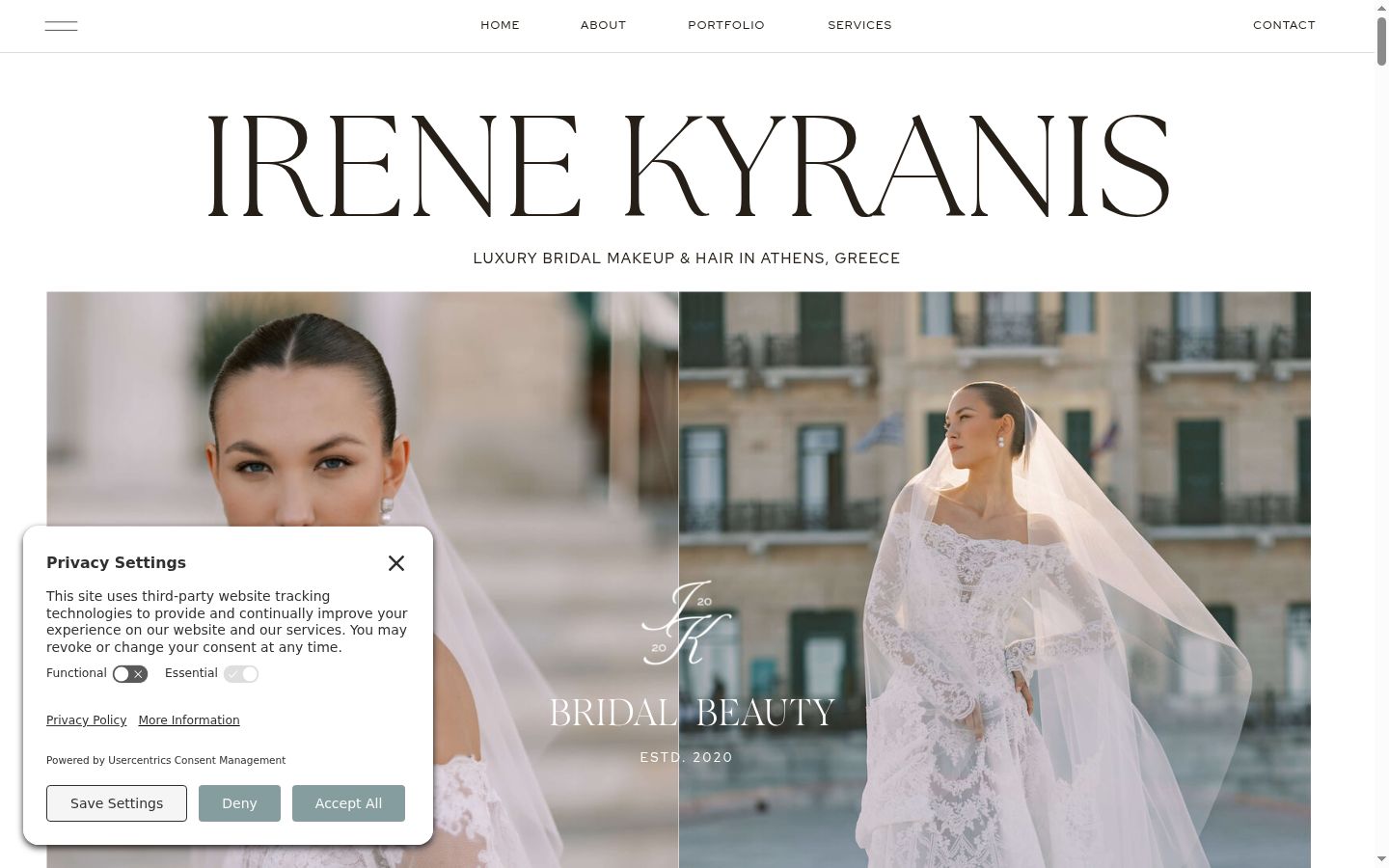
Task: Accept All cookies
Action: pos(348,803)
